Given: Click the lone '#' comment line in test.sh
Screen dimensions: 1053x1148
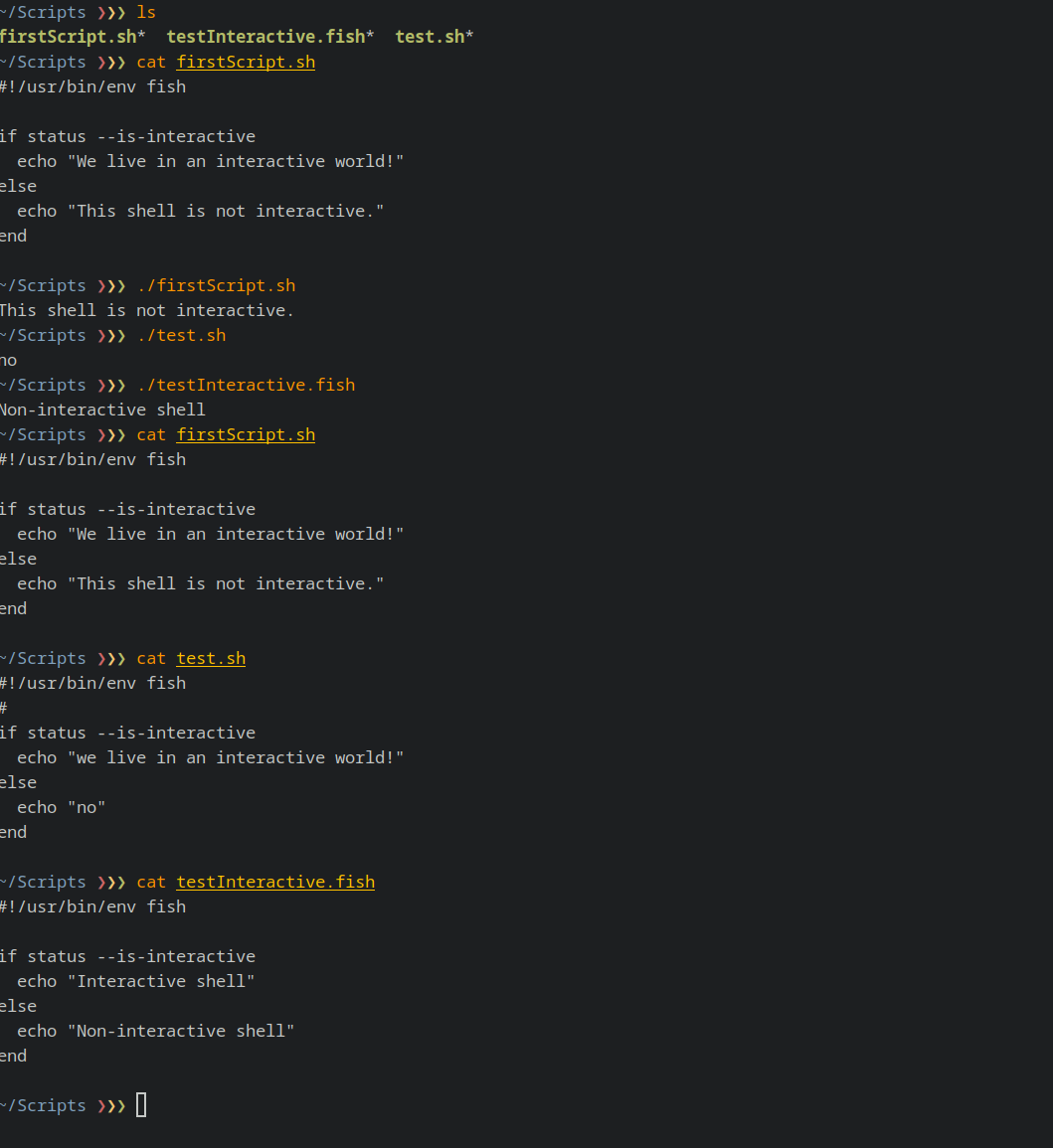Looking at the screenshot, I should pyautogui.click(x=4, y=708).
